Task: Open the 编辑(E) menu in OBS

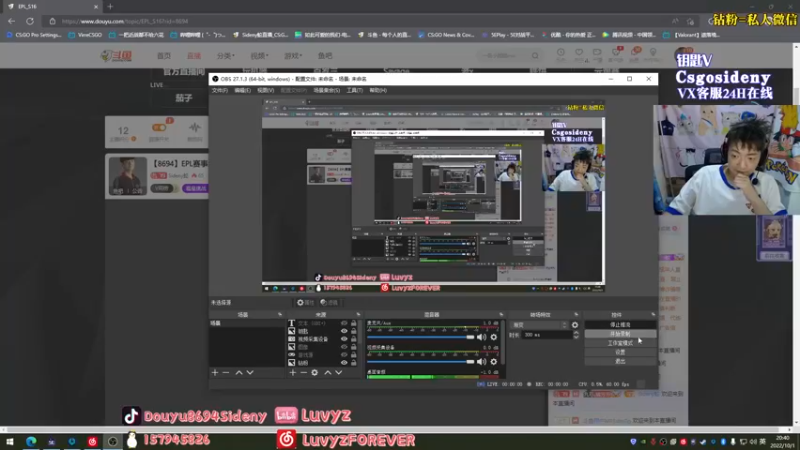Action: pyautogui.click(x=242, y=90)
